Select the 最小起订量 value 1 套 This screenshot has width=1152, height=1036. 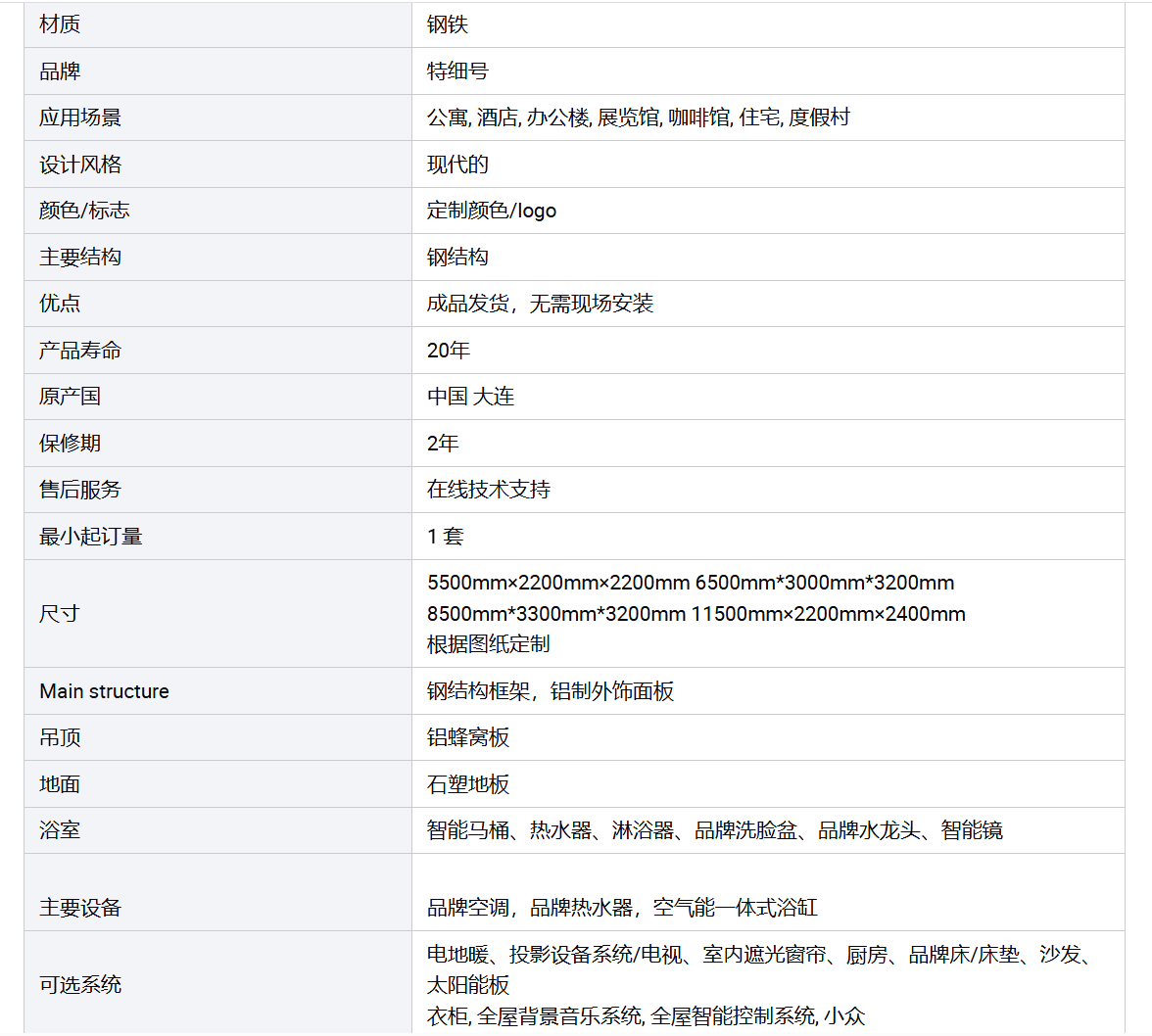click(445, 537)
